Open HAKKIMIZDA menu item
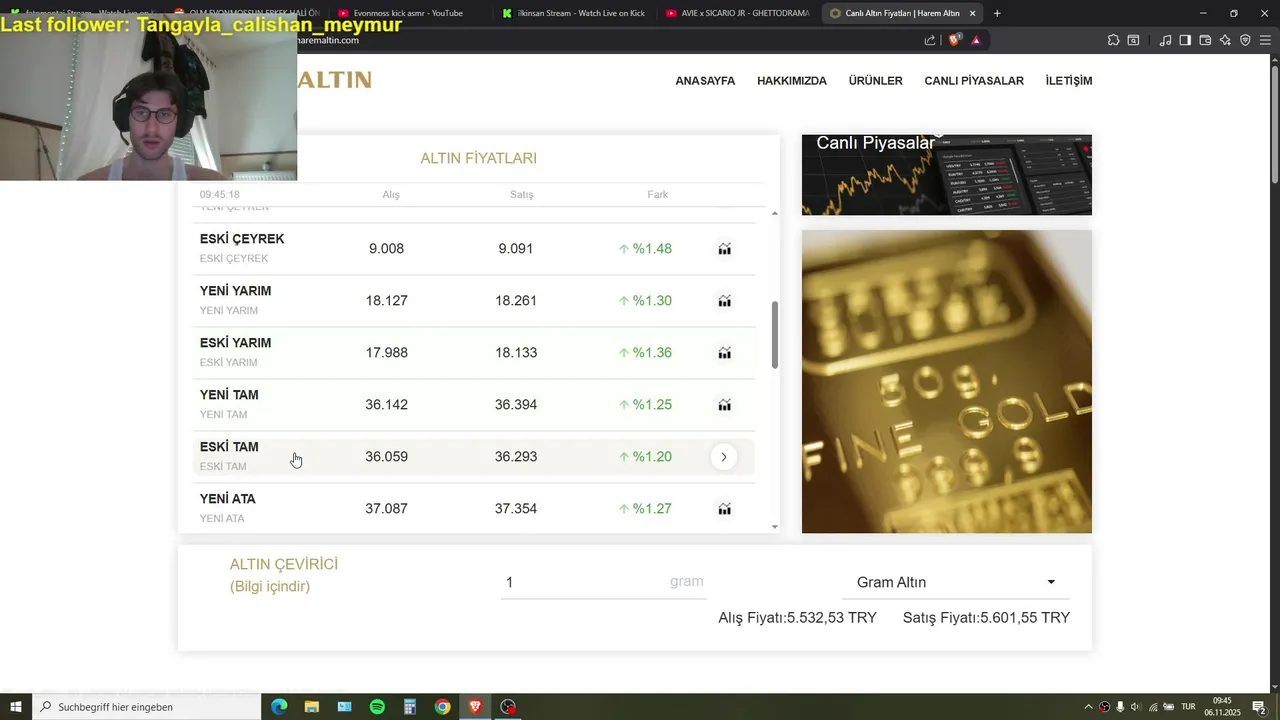The height and width of the screenshot is (720, 1280). (x=792, y=81)
